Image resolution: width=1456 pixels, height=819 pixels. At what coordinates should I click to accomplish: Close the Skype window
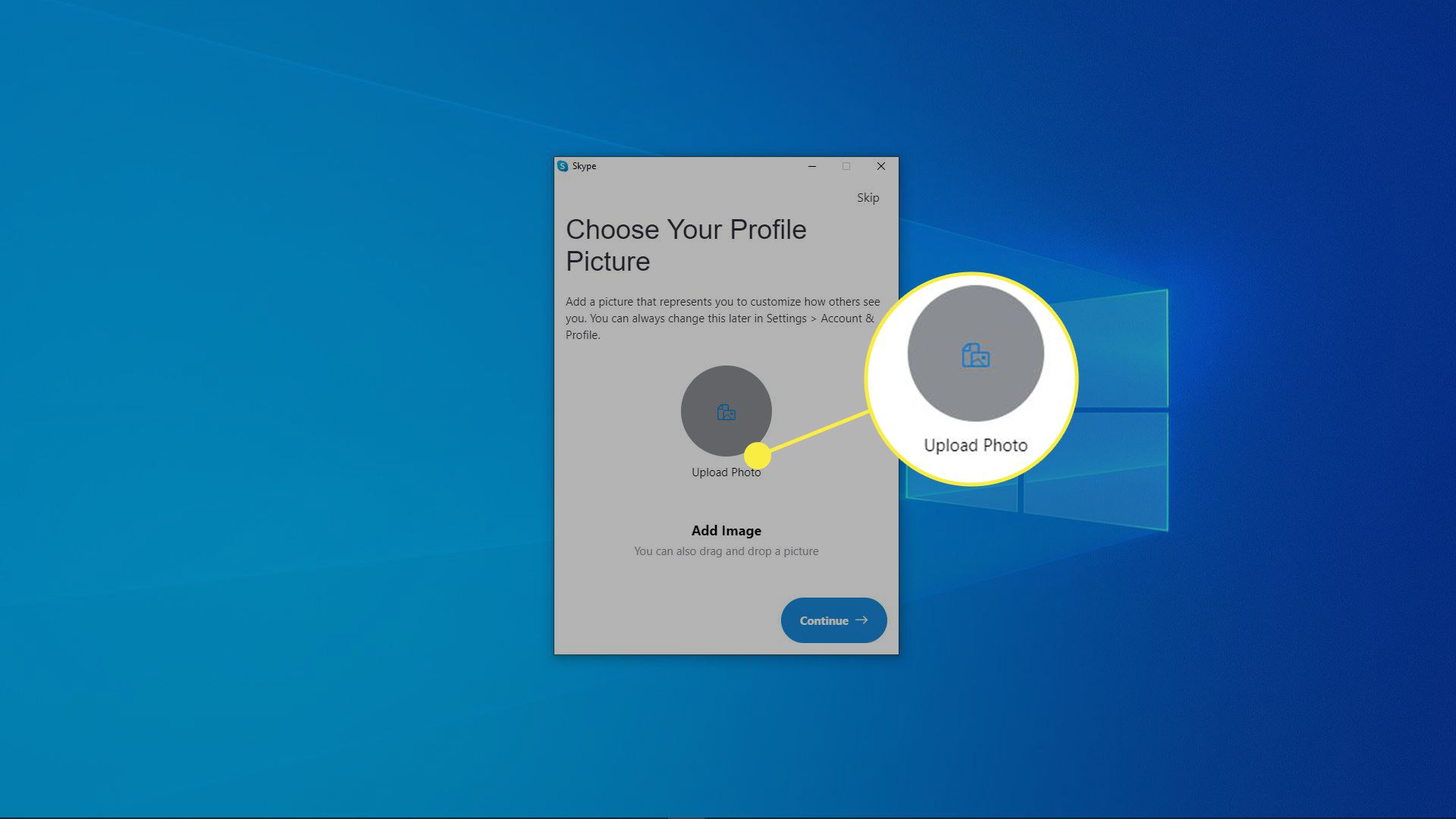[880, 166]
